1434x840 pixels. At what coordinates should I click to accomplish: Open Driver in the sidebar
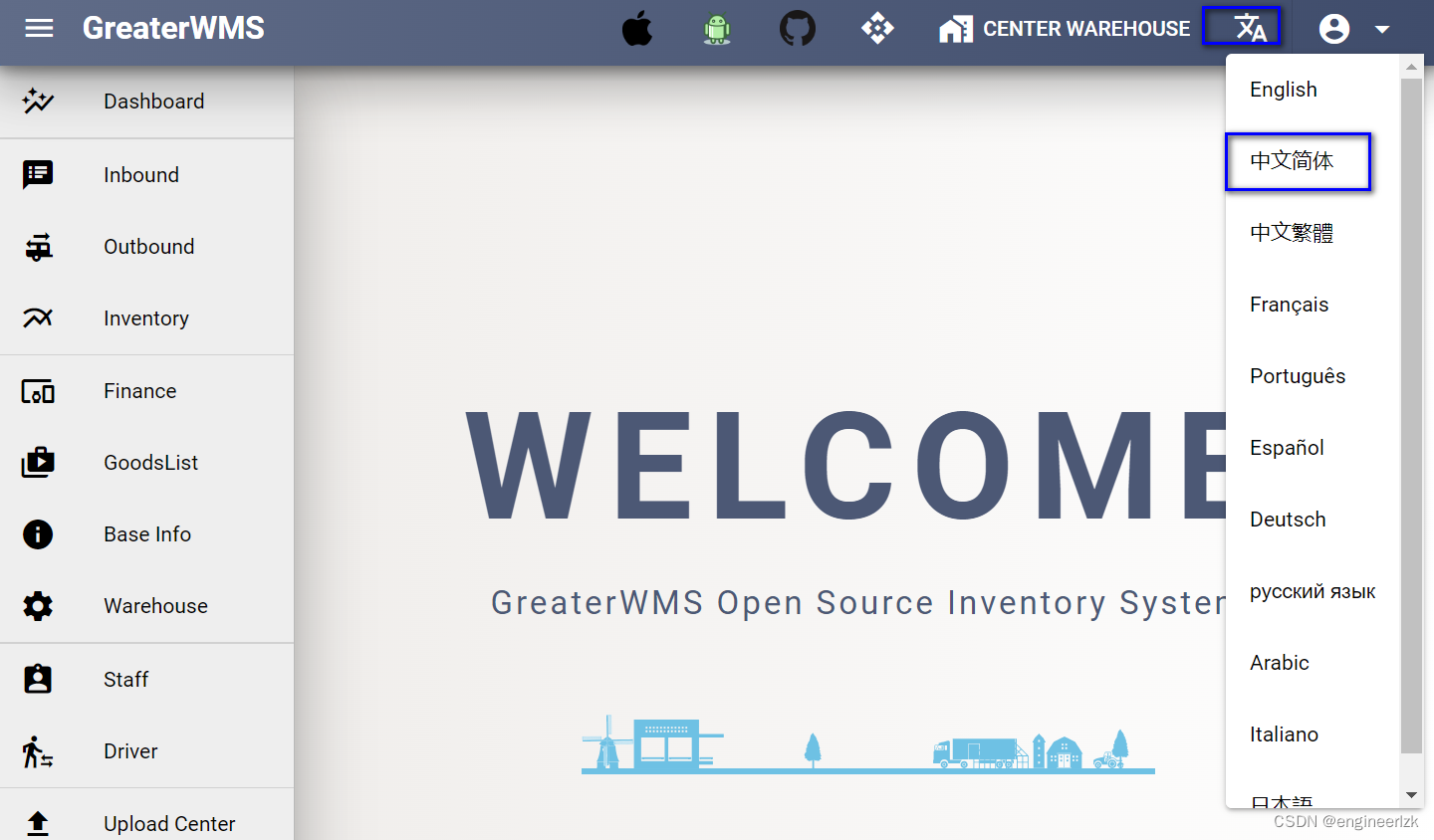(x=146, y=751)
